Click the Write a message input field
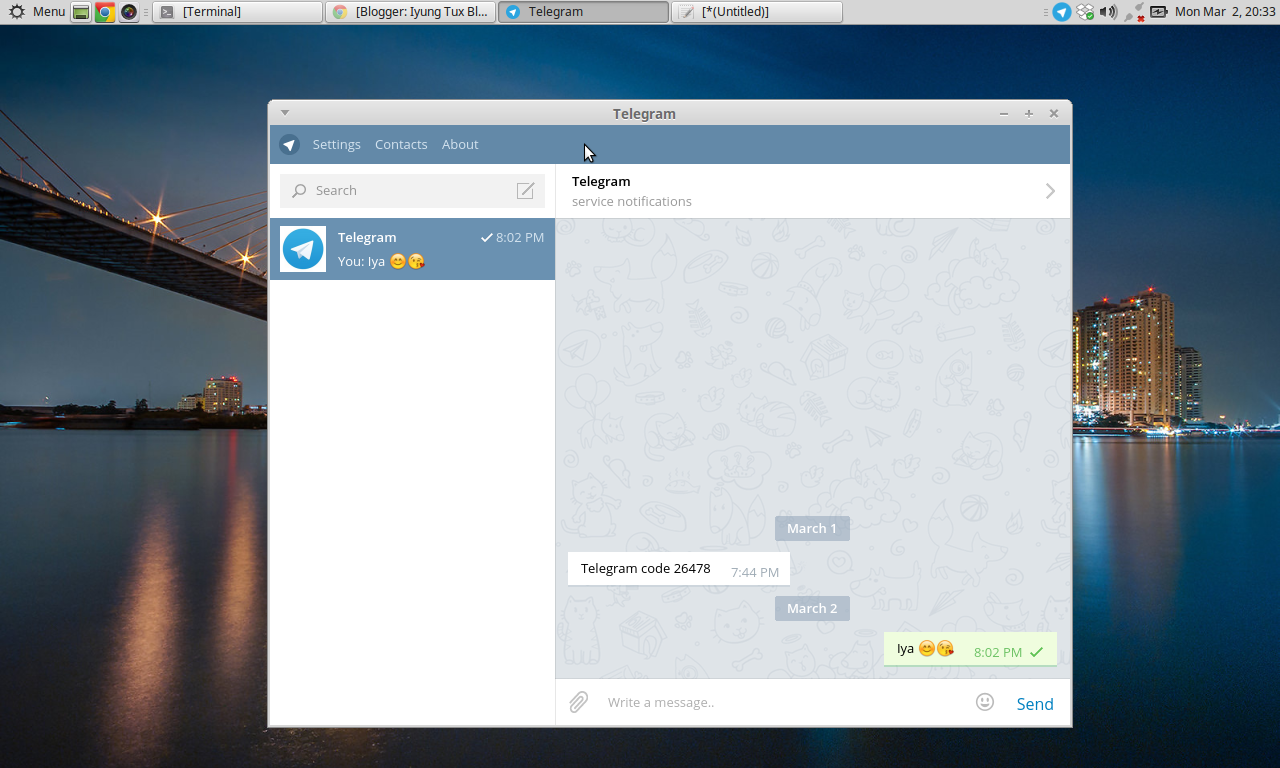Image resolution: width=1280 pixels, height=768 pixels. 700,702
